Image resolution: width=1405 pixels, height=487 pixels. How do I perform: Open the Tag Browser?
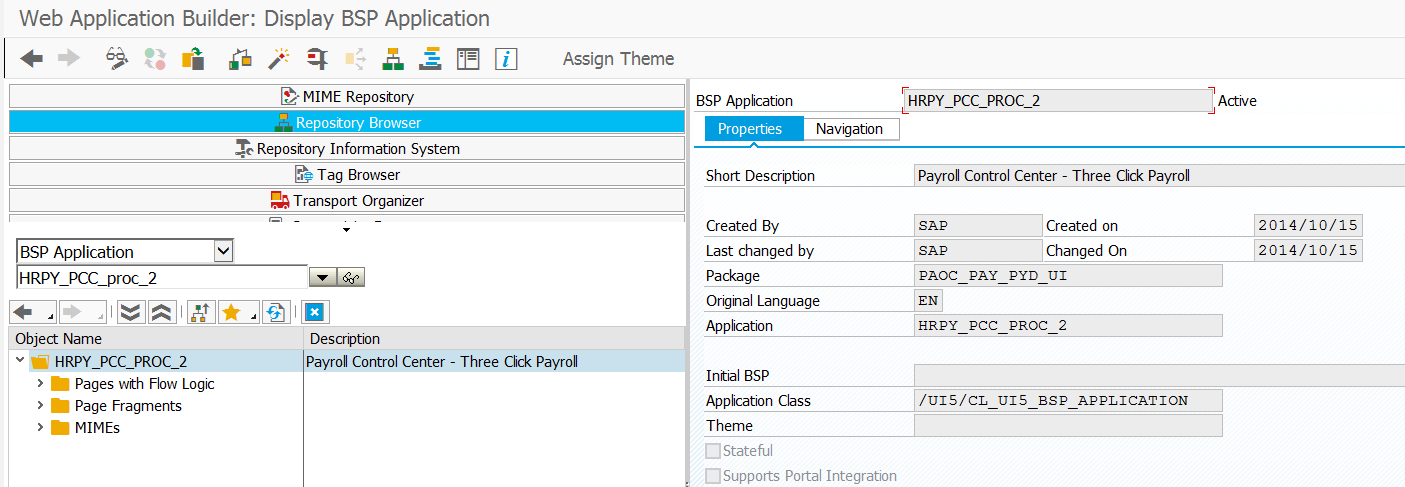[x=347, y=175]
